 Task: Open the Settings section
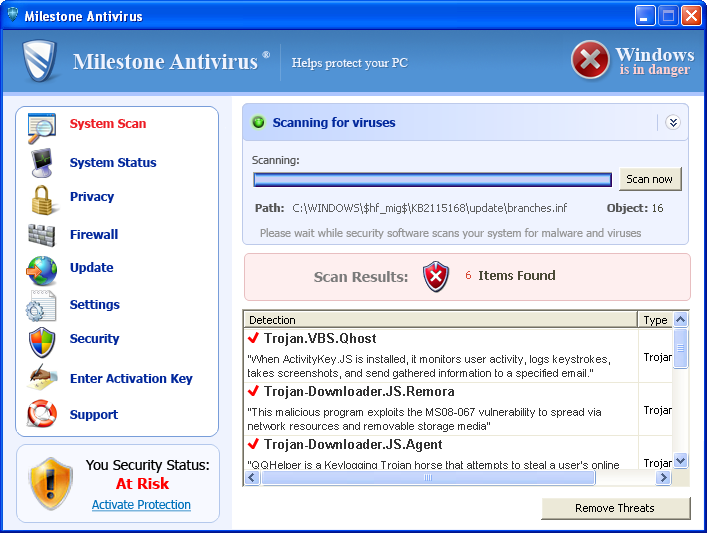point(95,305)
